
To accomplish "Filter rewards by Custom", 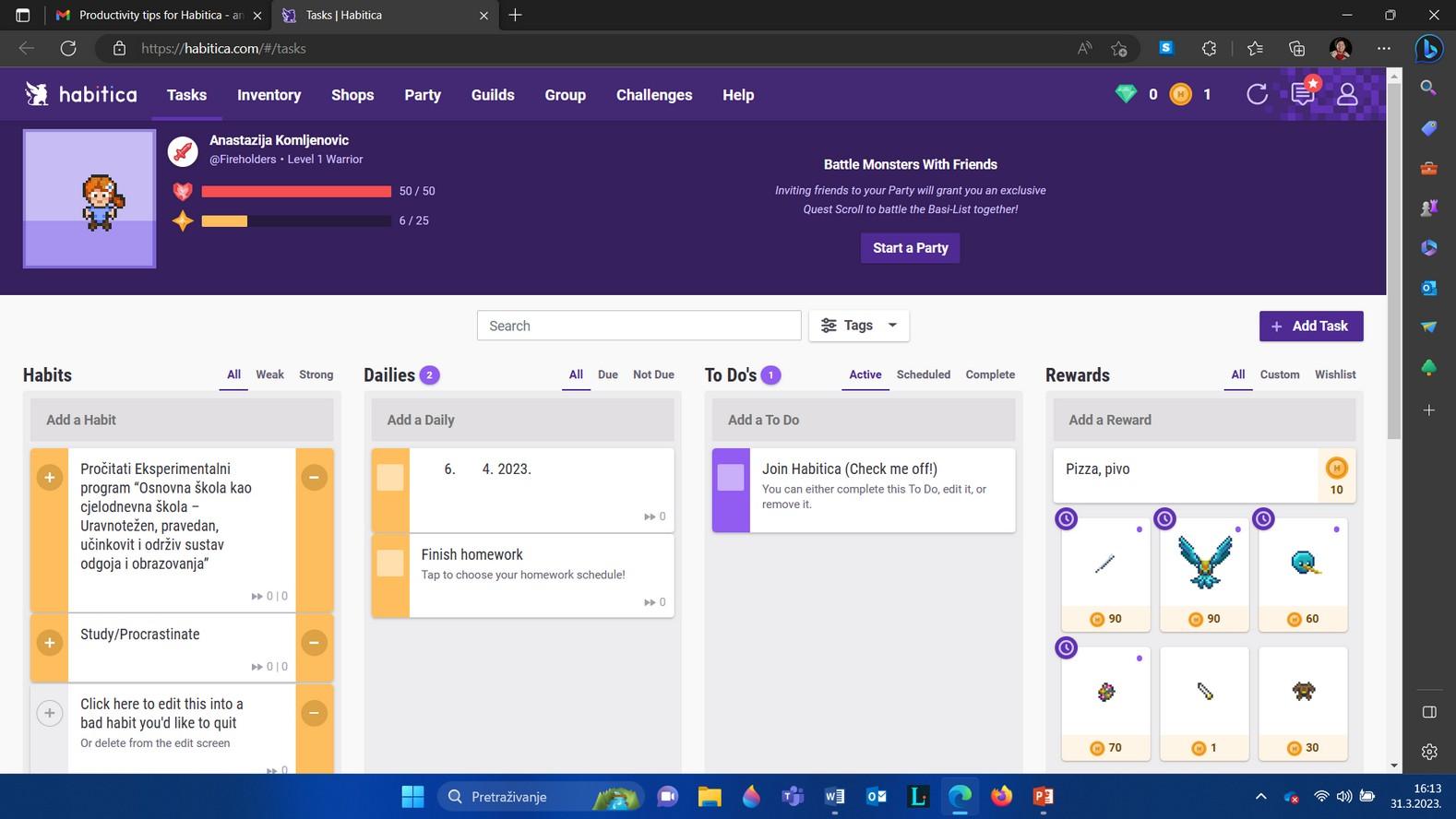I will tap(1280, 374).
